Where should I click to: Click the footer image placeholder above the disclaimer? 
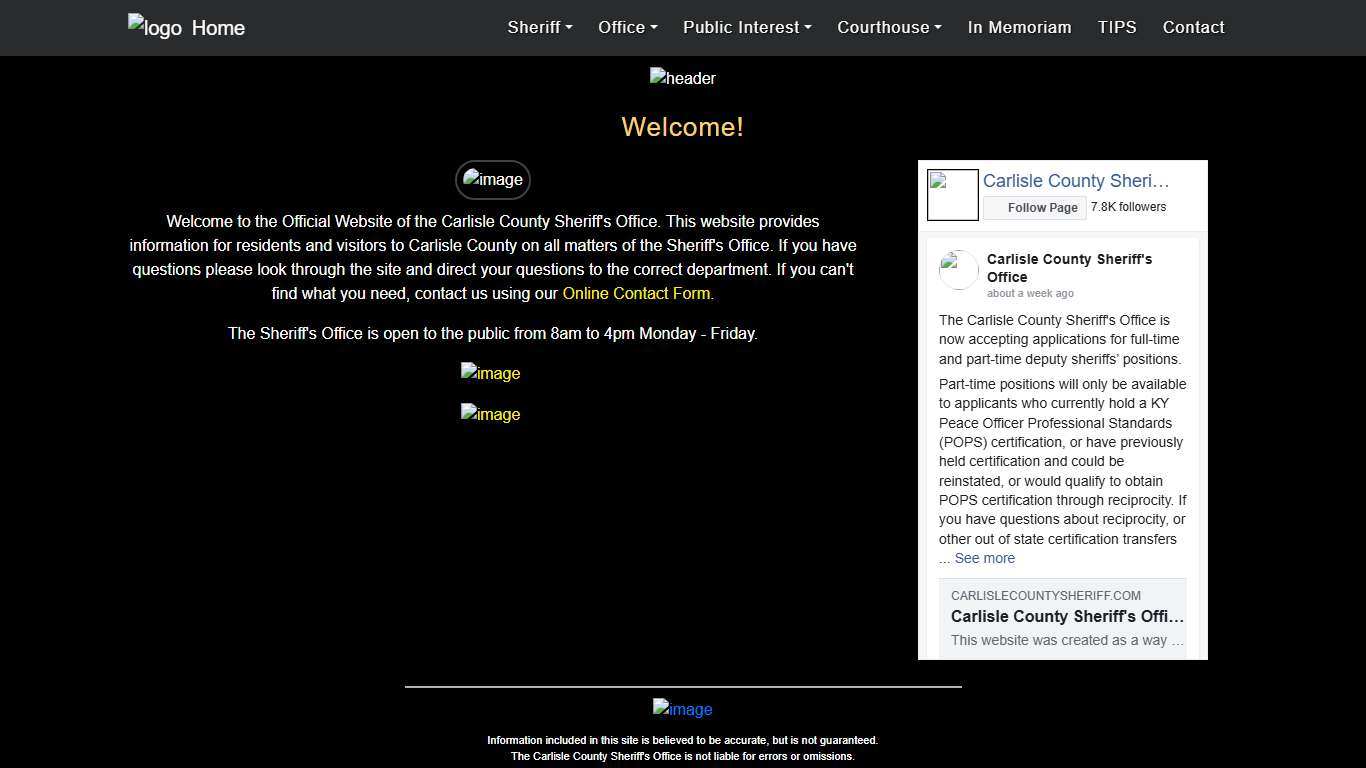click(x=683, y=709)
